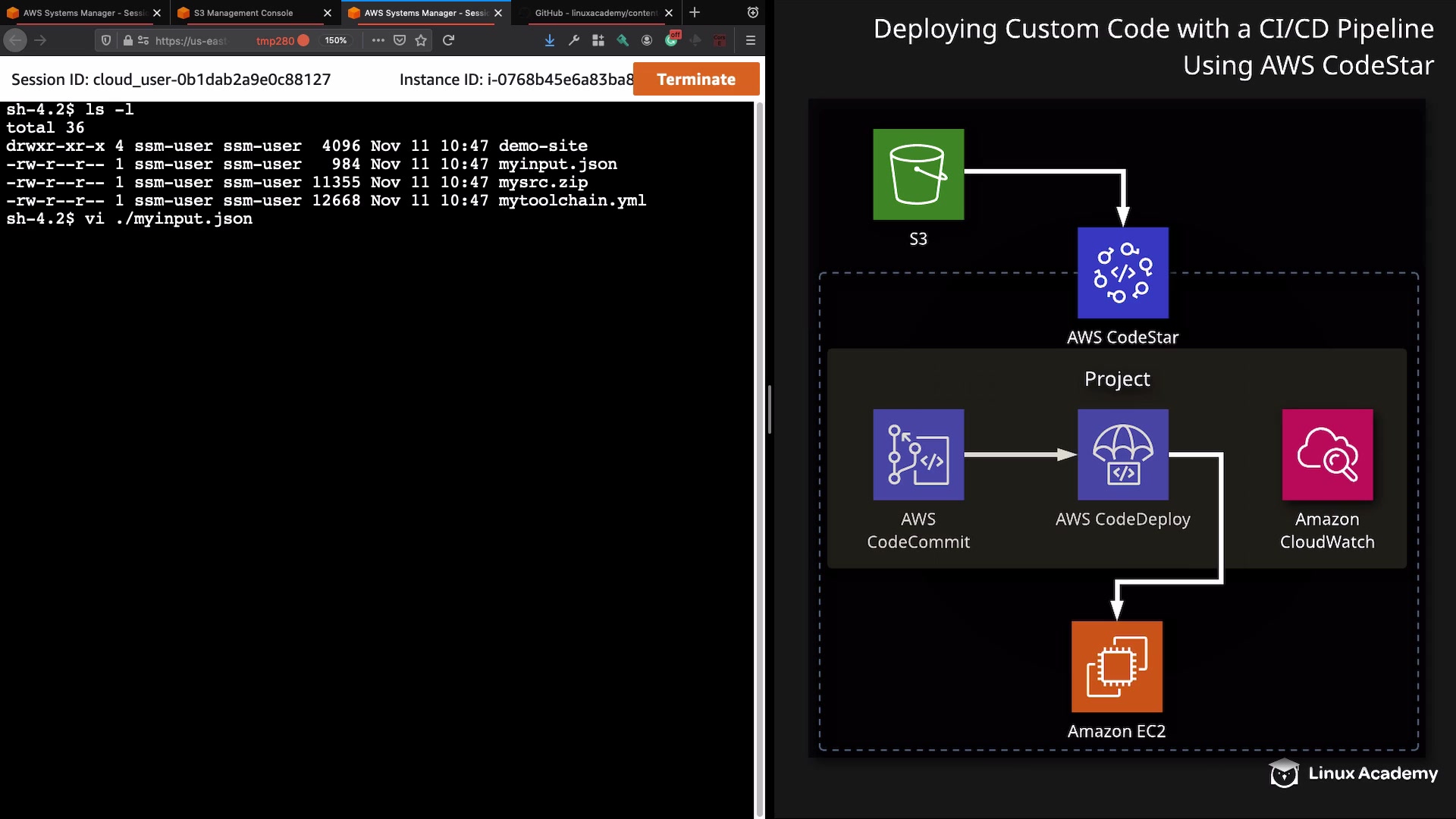Open the page actions three-dots menu
The width and height of the screenshot is (1456, 819).
click(x=378, y=40)
